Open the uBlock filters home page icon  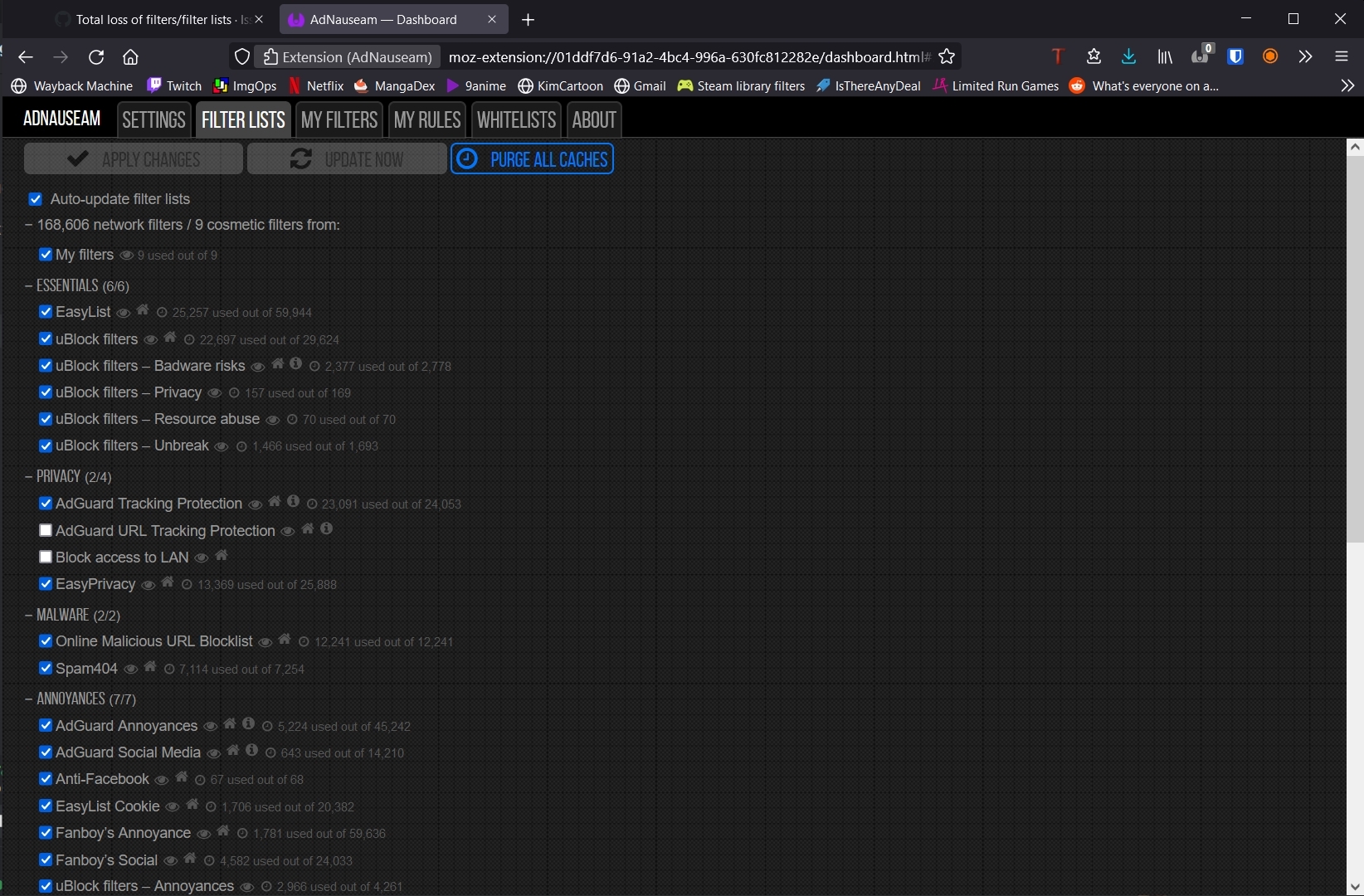pos(170,338)
